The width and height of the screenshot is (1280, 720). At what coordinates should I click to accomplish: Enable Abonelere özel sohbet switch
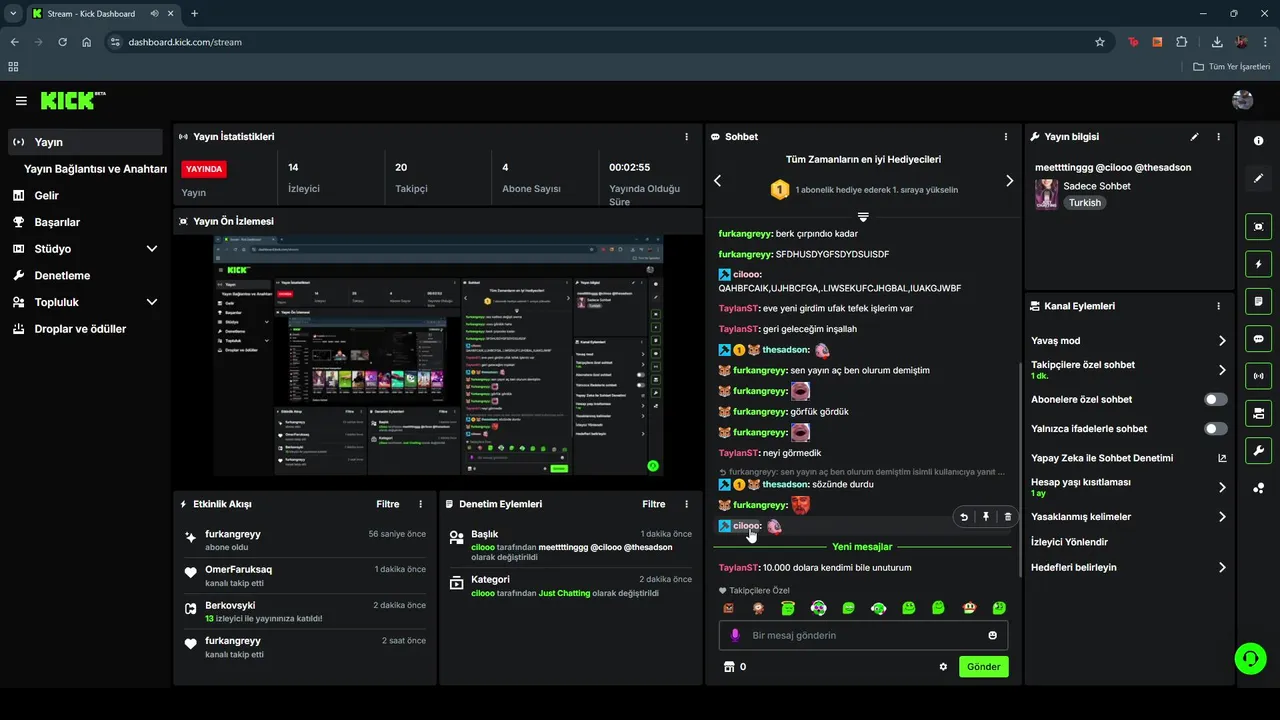coord(1216,399)
